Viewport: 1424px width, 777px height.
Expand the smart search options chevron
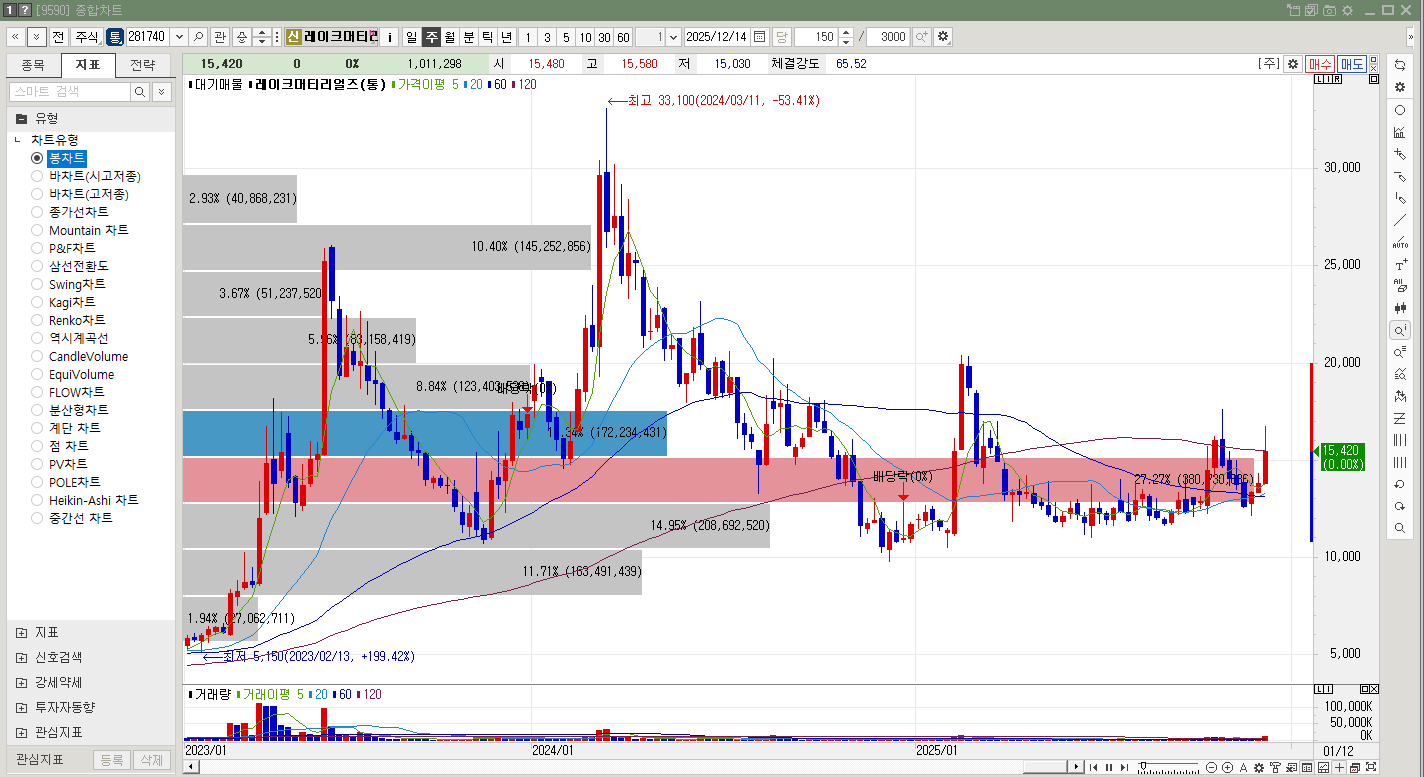(x=161, y=91)
